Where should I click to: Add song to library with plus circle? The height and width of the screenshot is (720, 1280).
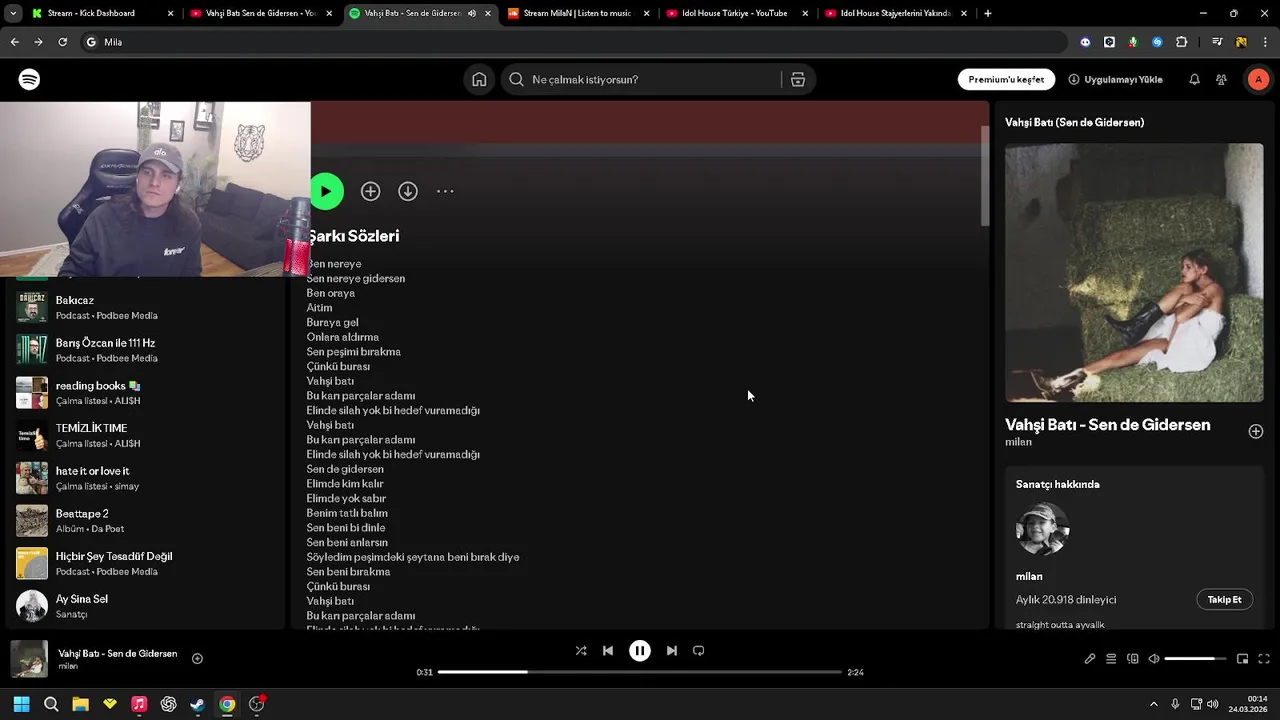pos(370,191)
